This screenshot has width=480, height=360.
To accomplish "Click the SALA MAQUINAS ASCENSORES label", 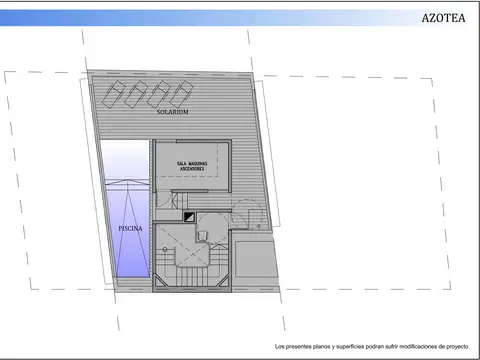I will [x=192, y=166].
